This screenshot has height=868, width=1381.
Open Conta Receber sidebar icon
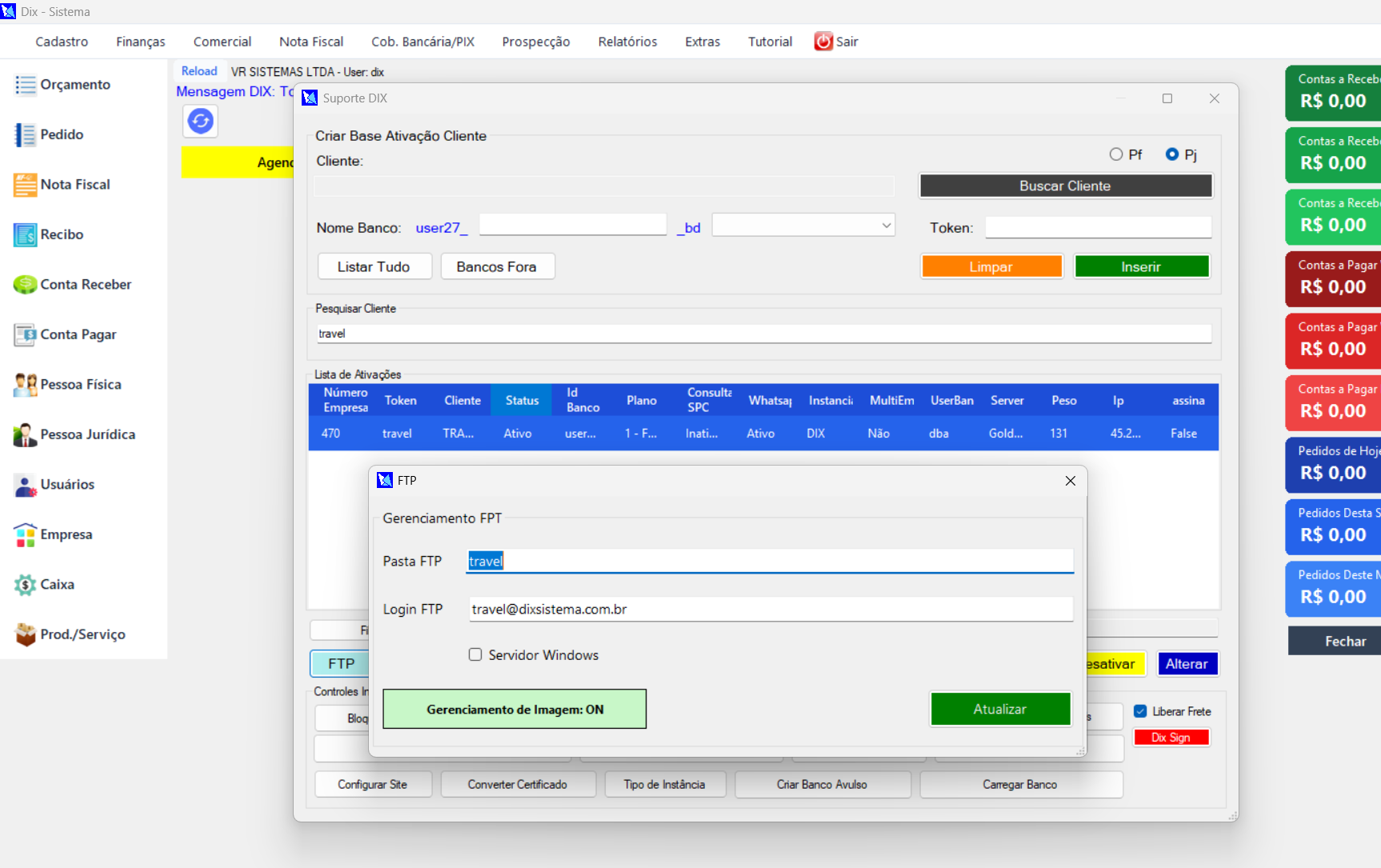(x=26, y=285)
